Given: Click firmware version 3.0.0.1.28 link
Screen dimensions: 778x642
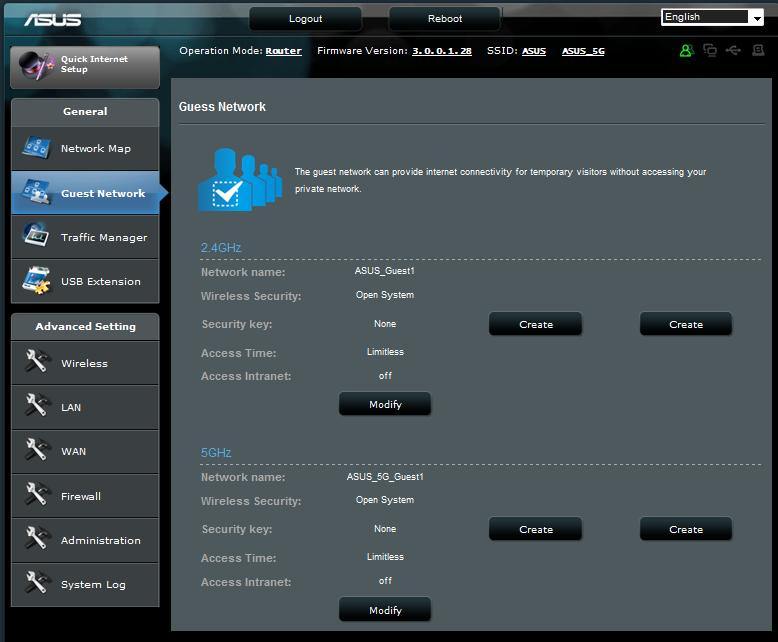Looking at the screenshot, I should pos(442,51).
